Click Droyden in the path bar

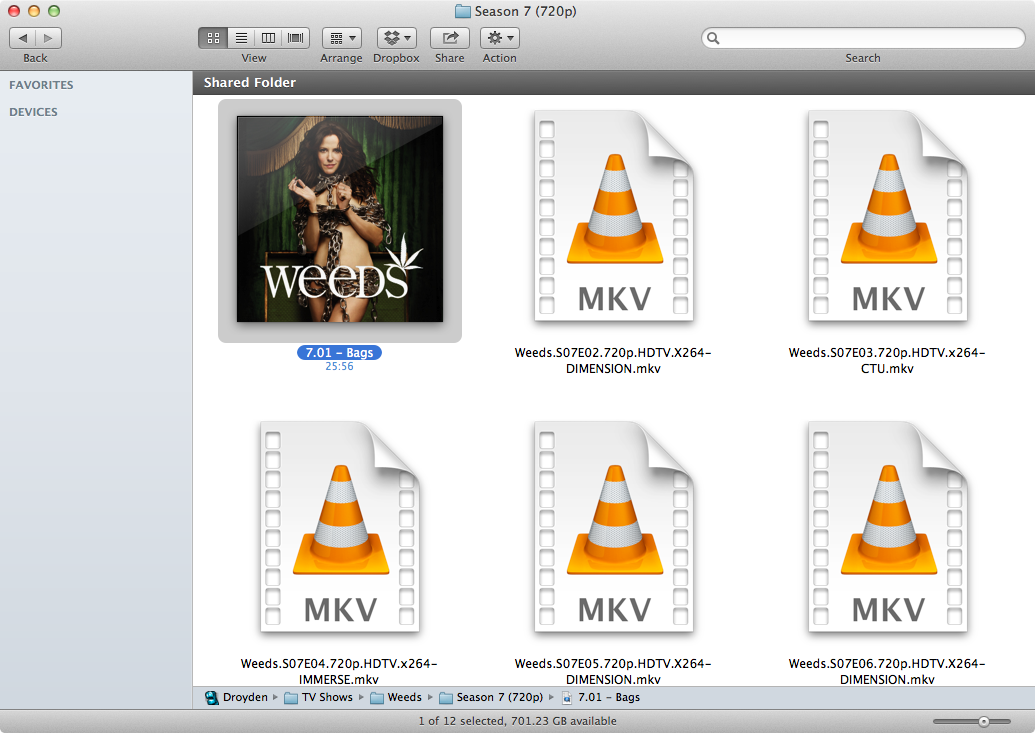[x=236, y=697]
